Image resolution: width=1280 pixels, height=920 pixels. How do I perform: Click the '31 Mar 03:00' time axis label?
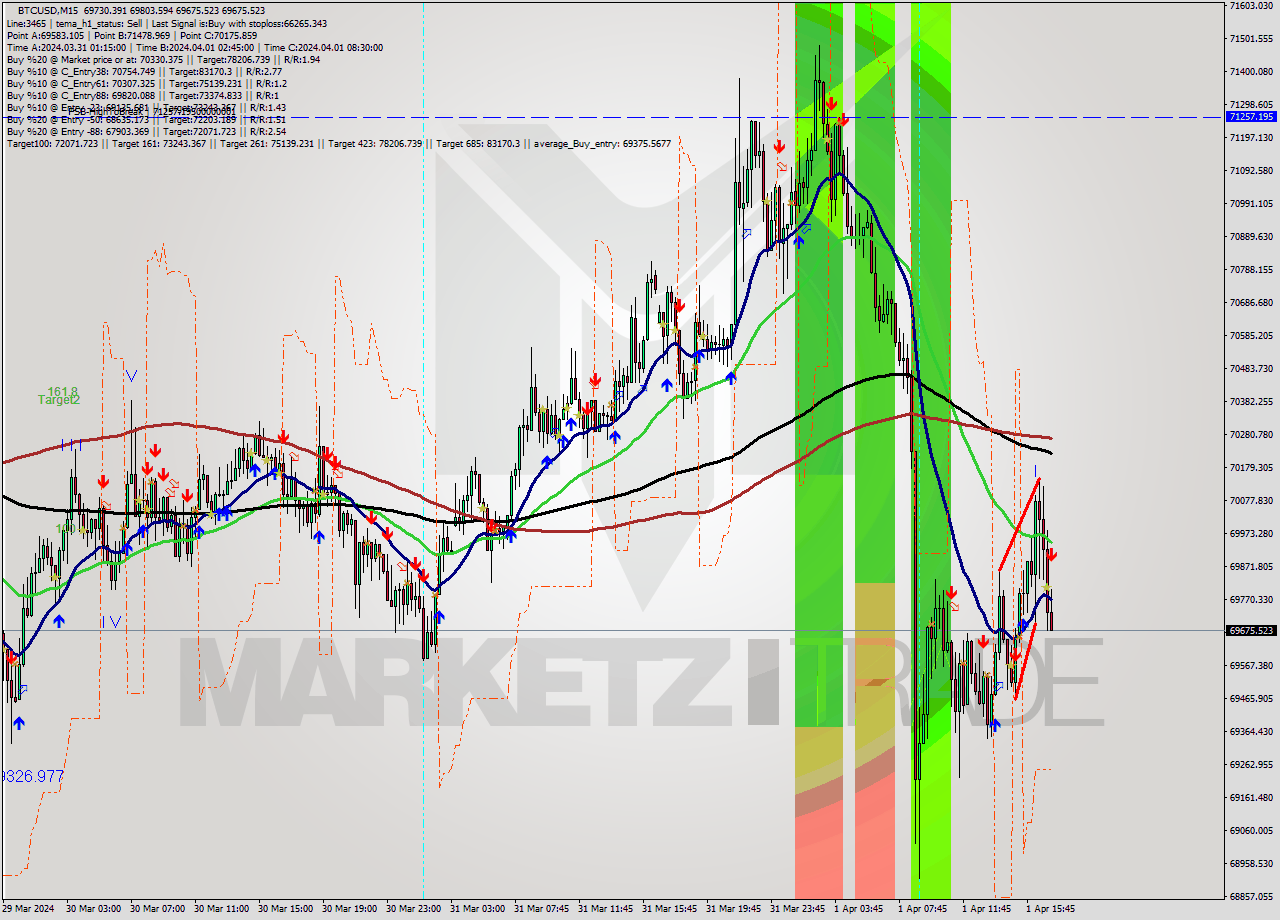tap(478, 909)
